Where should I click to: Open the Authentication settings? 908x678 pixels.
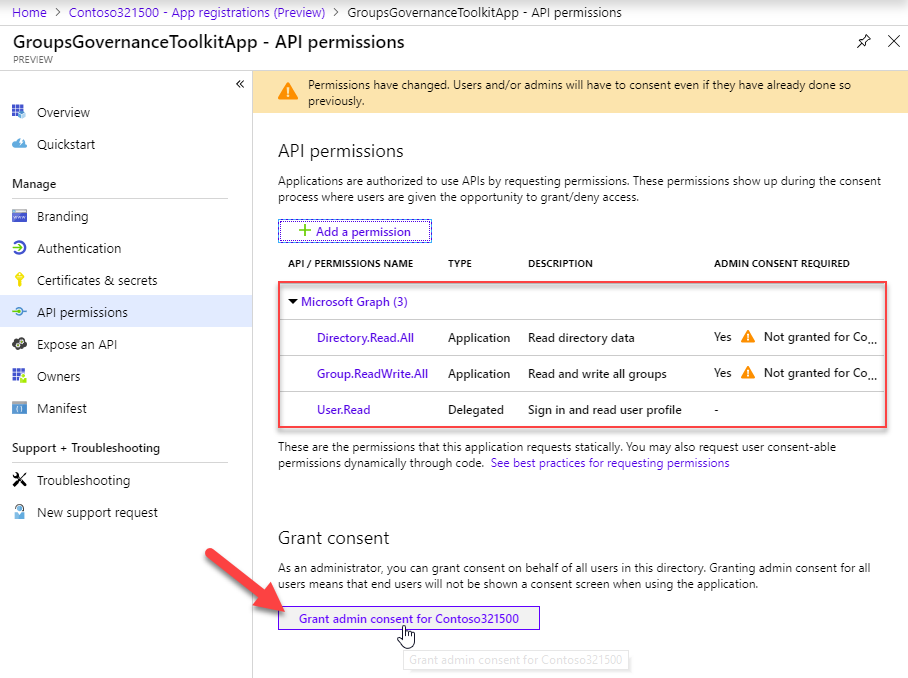pos(79,248)
